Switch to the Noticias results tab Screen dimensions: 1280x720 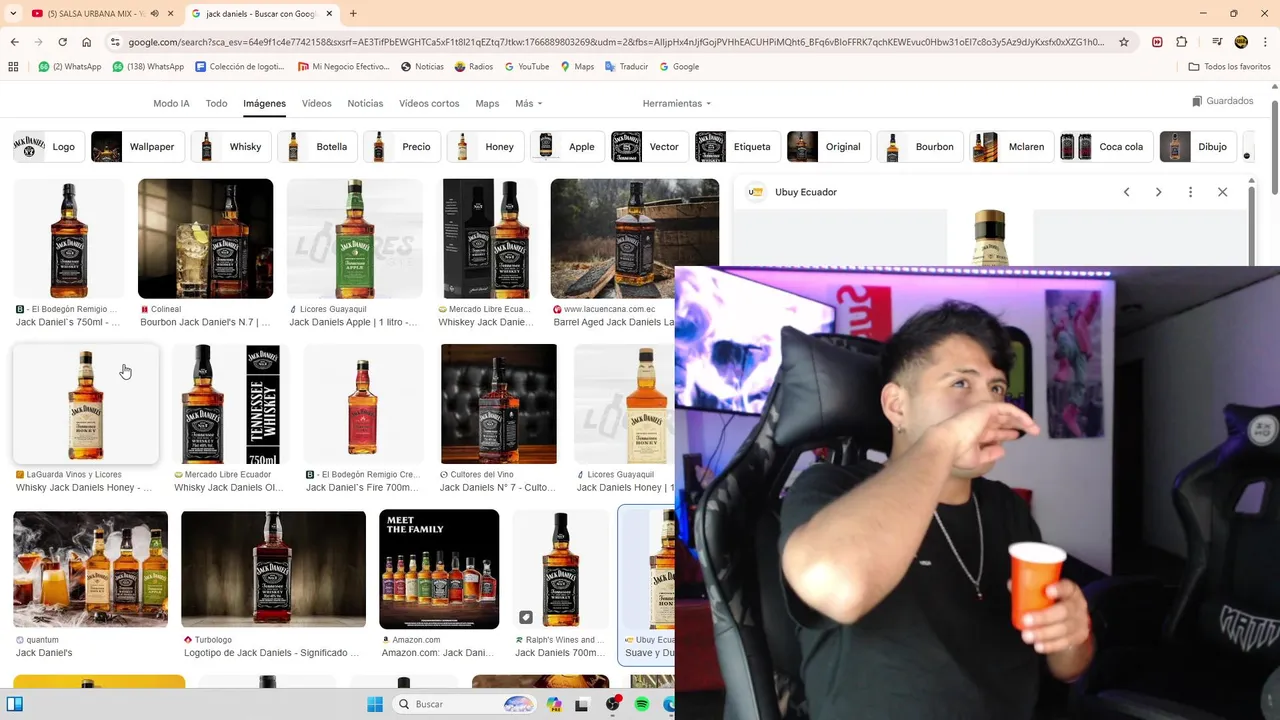(x=365, y=103)
